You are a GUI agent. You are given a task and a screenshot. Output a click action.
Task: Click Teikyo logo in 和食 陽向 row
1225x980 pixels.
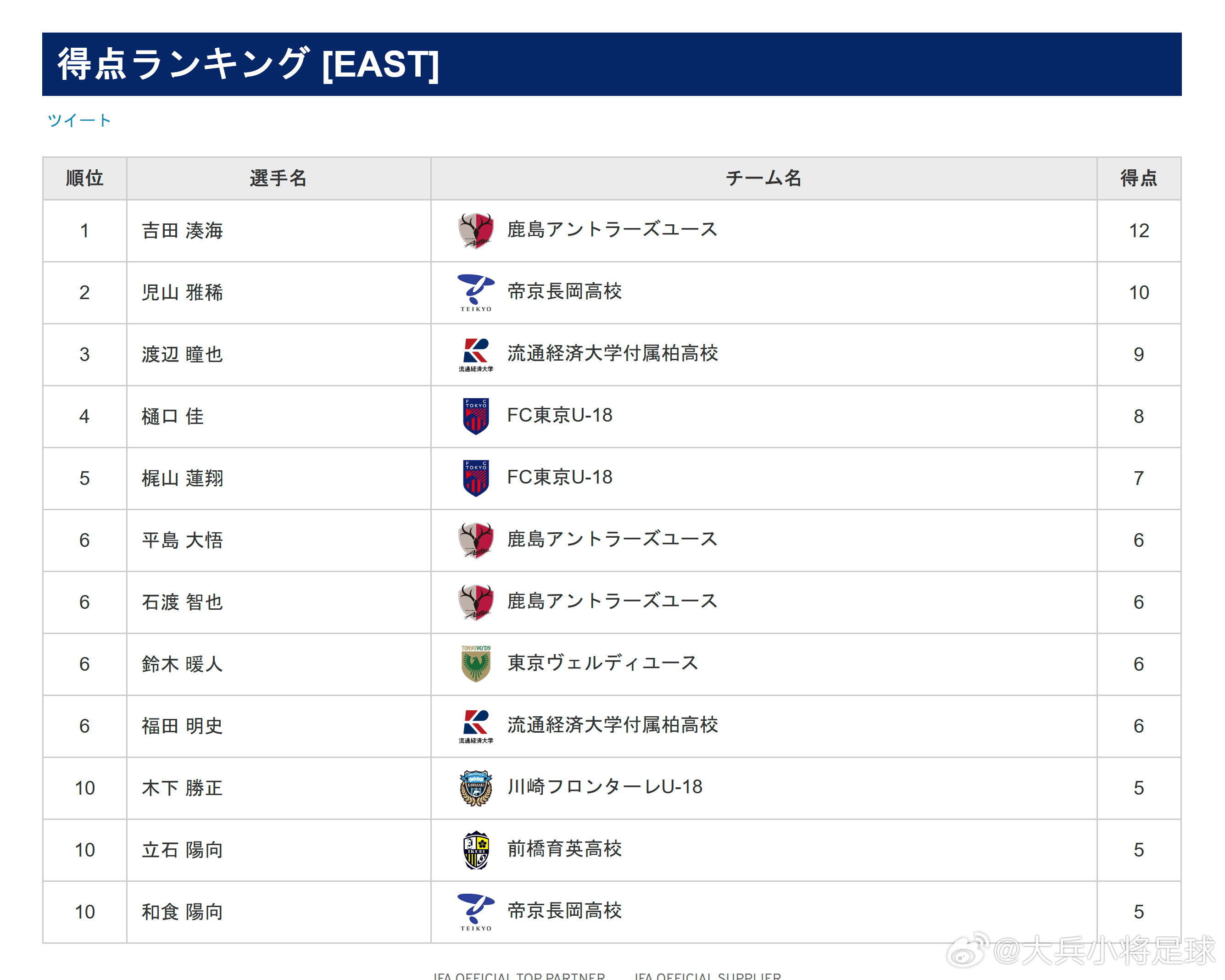pyautogui.click(x=476, y=912)
